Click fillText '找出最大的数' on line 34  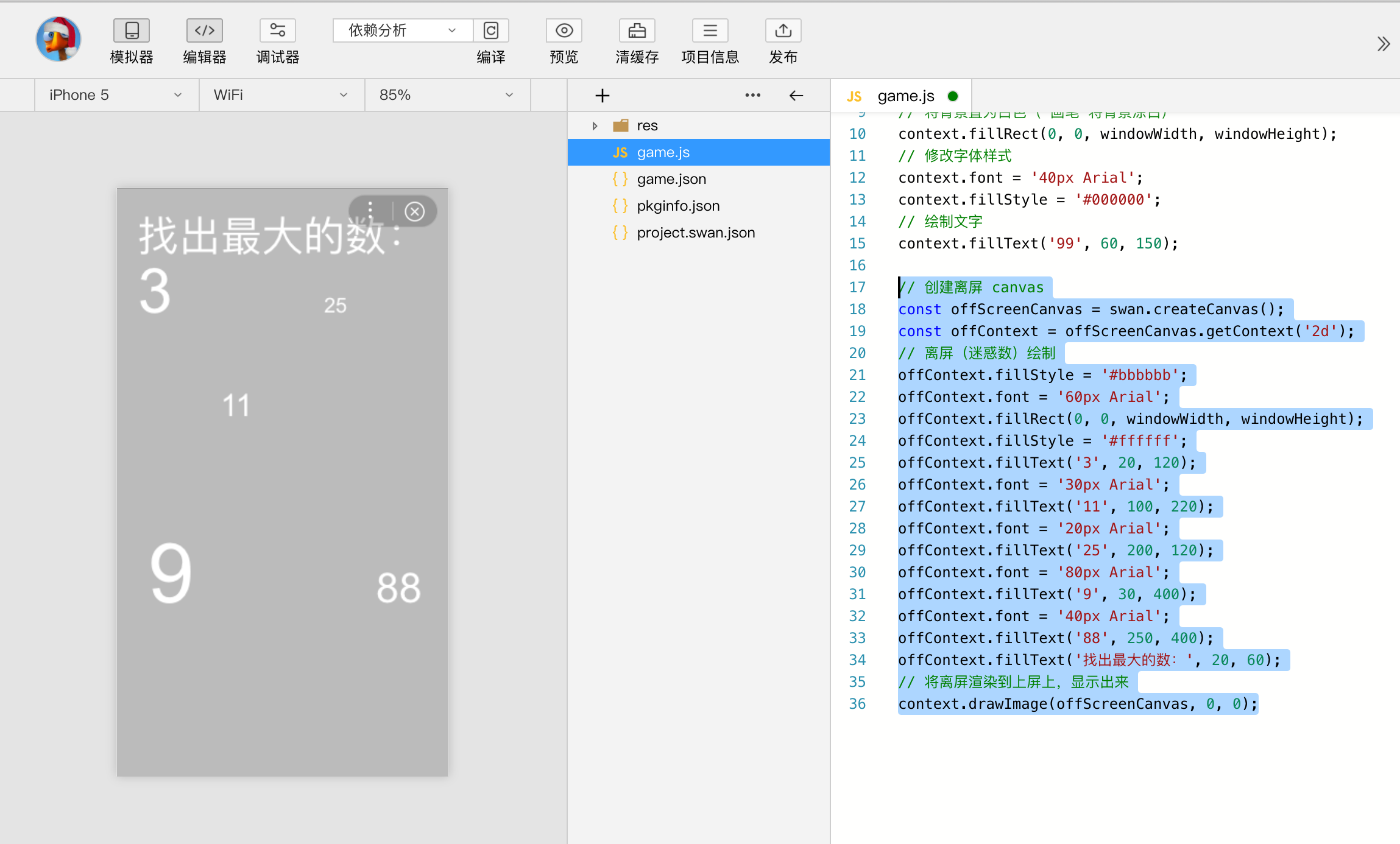pyautogui.click(x=1089, y=660)
